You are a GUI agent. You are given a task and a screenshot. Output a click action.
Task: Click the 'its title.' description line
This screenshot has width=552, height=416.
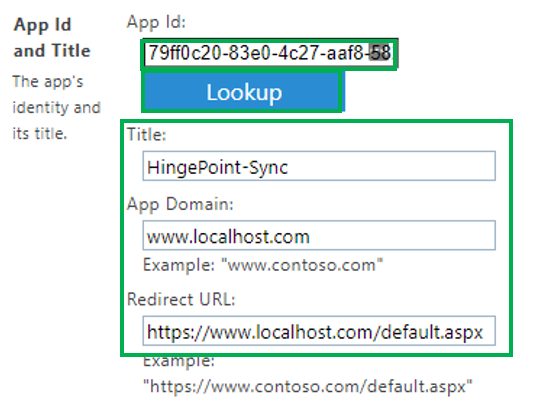point(39,134)
